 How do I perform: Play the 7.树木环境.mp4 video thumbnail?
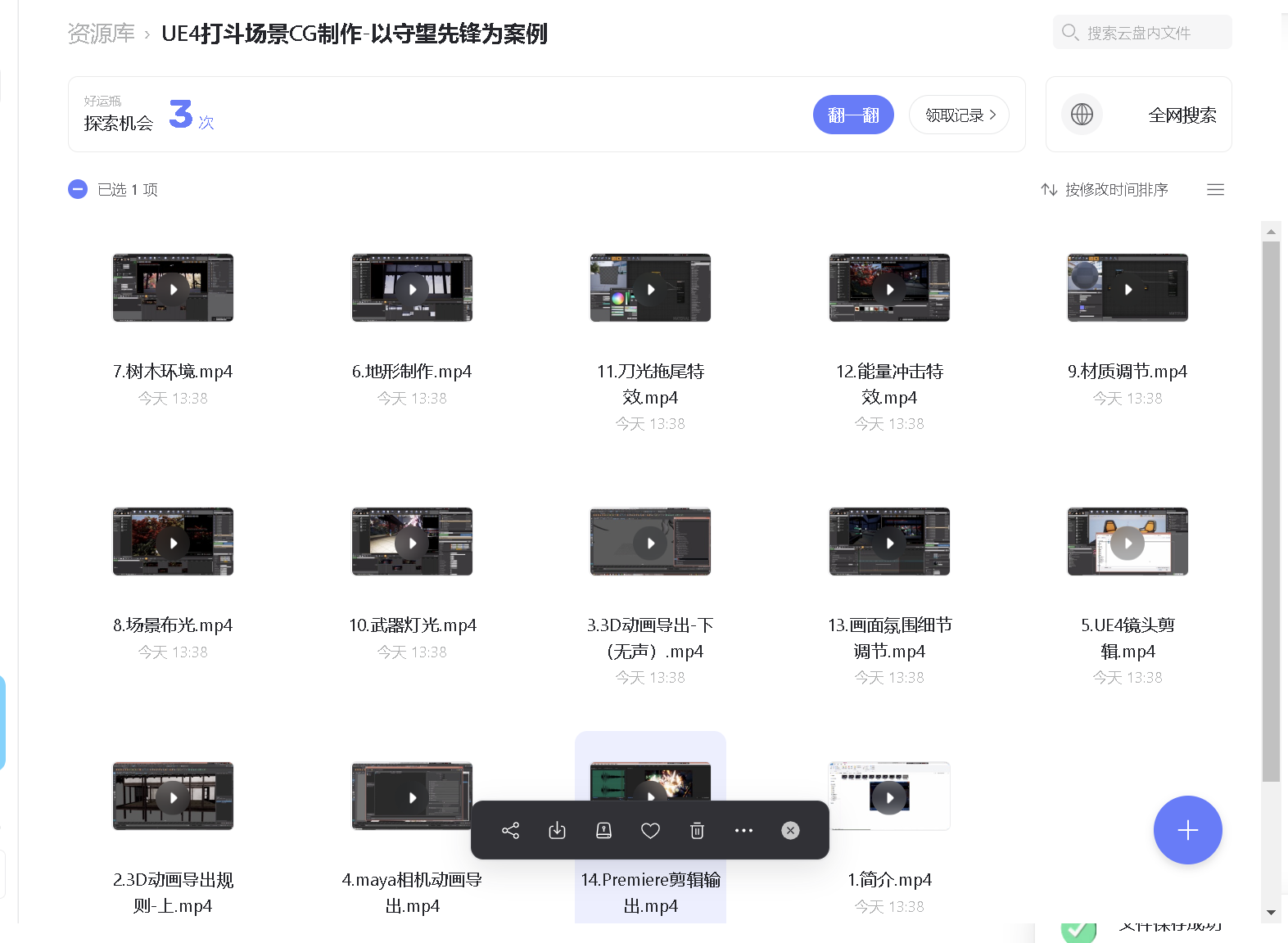tap(173, 288)
